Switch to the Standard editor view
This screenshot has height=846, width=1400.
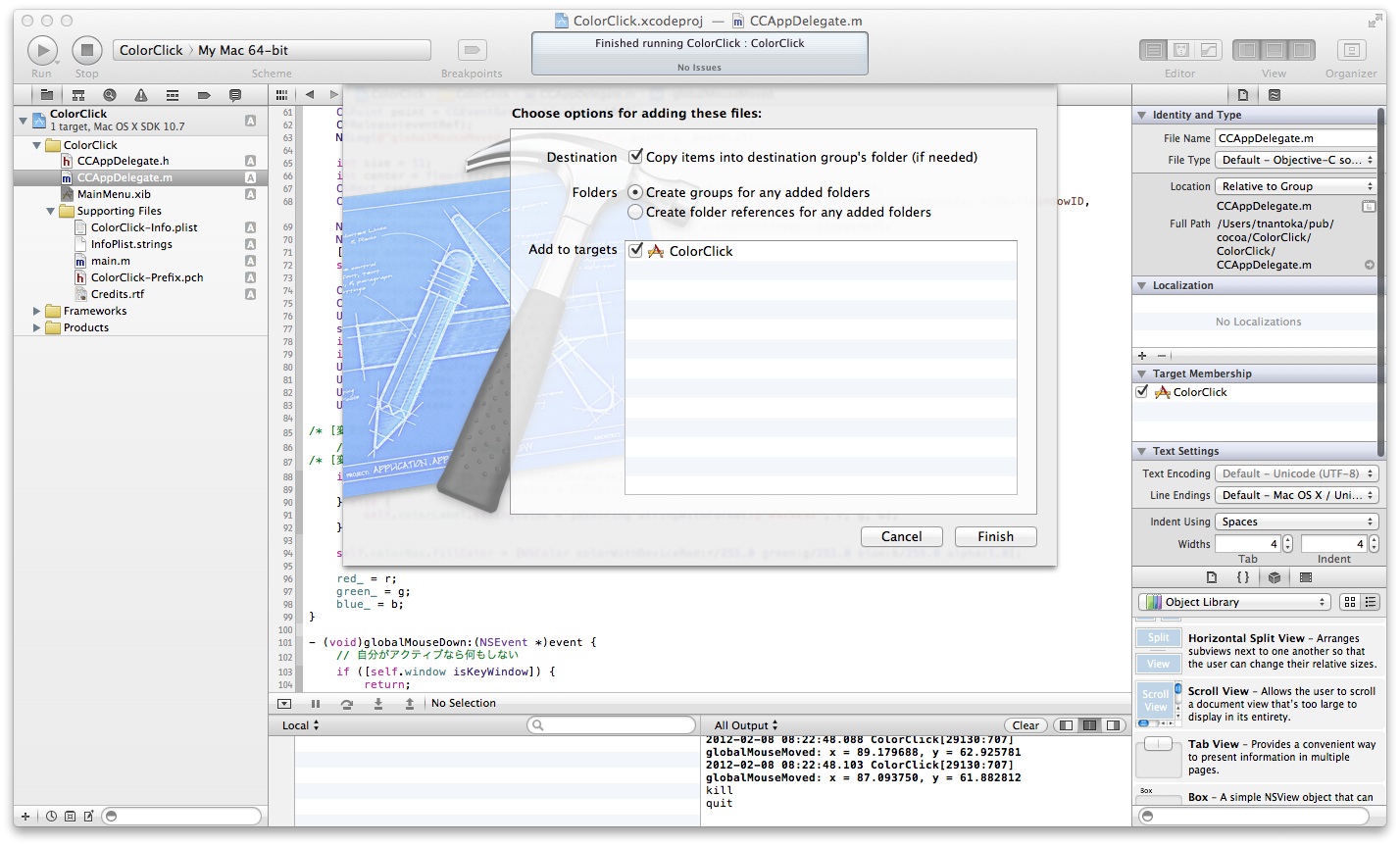[1154, 50]
